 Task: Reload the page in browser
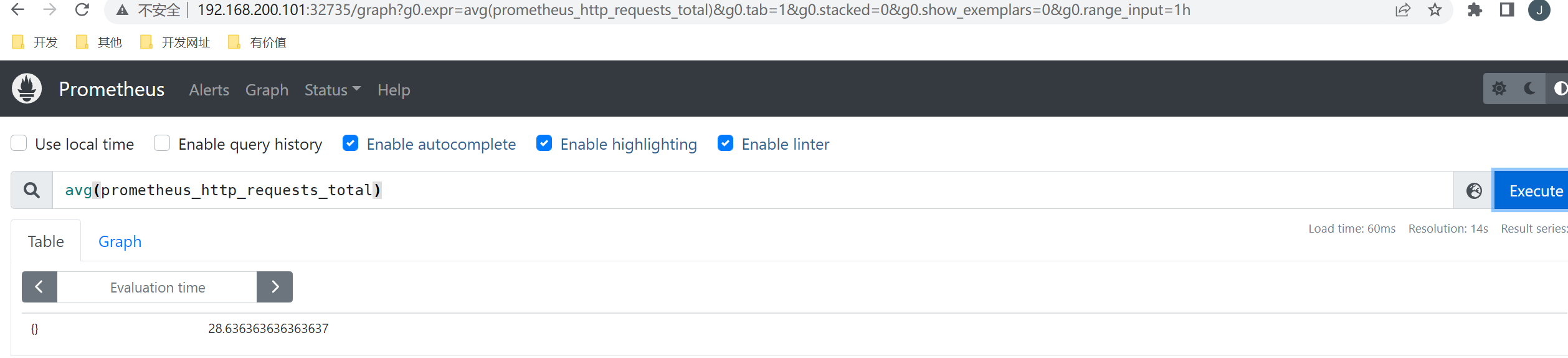pos(82,10)
